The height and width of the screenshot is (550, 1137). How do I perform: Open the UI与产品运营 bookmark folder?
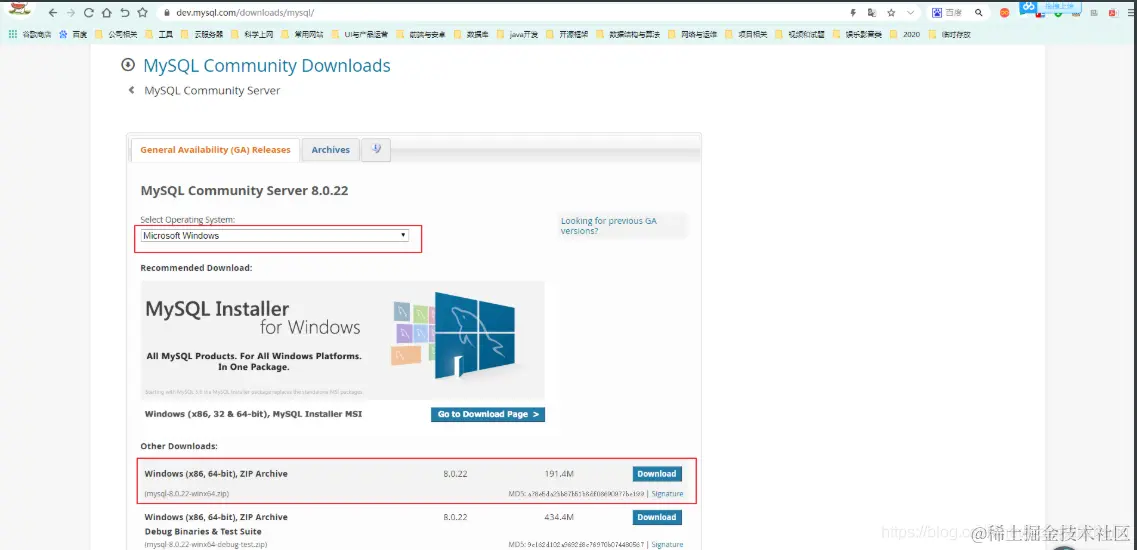(360, 34)
